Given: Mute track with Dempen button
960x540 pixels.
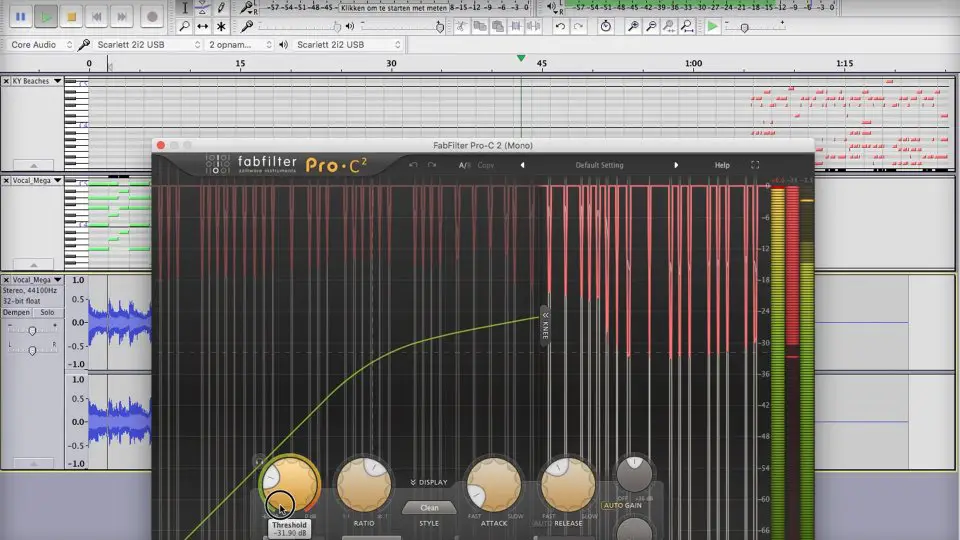Looking at the screenshot, I should pyautogui.click(x=16, y=312).
